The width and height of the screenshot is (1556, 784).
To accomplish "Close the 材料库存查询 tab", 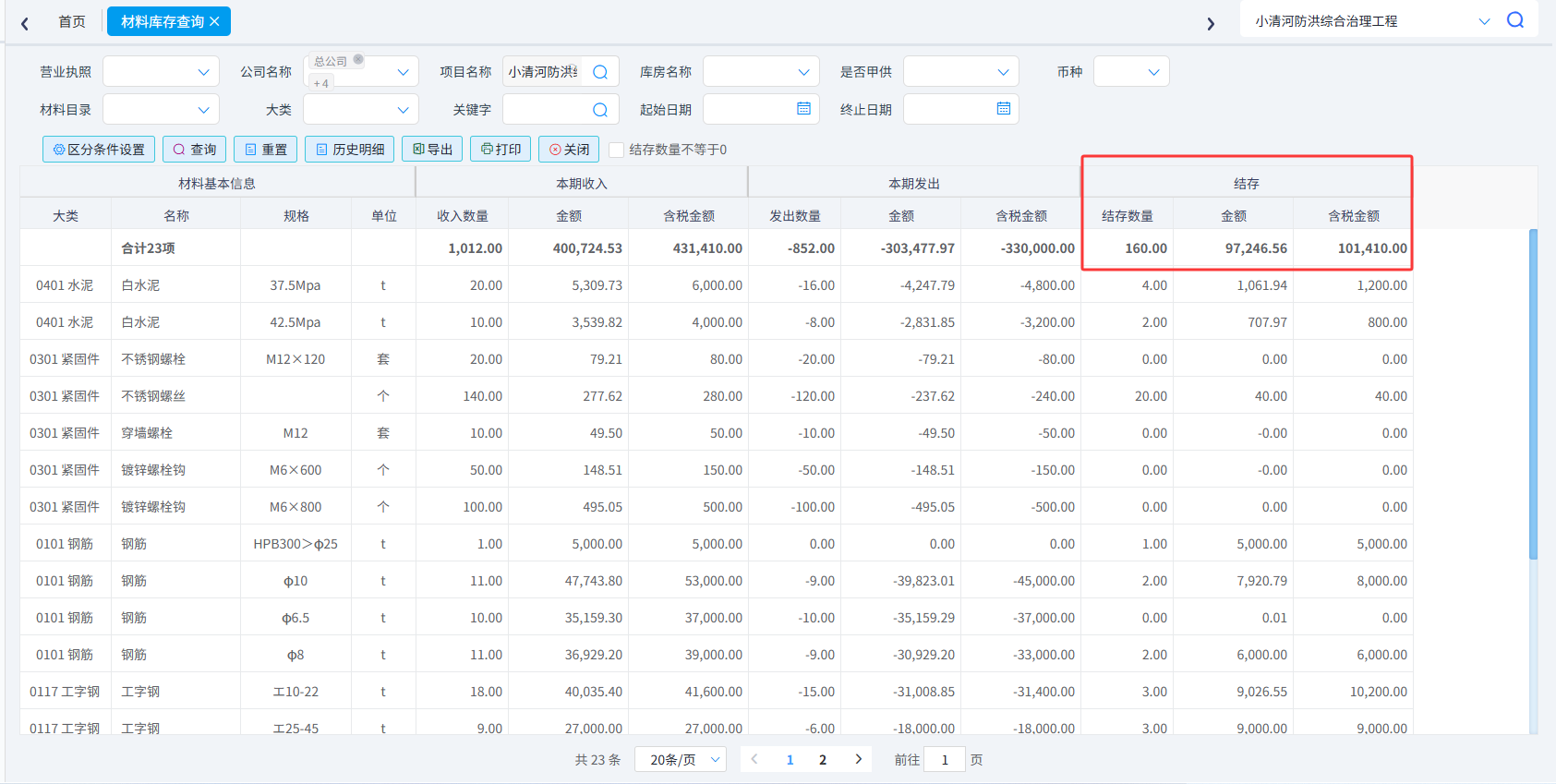I will click(x=214, y=21).
